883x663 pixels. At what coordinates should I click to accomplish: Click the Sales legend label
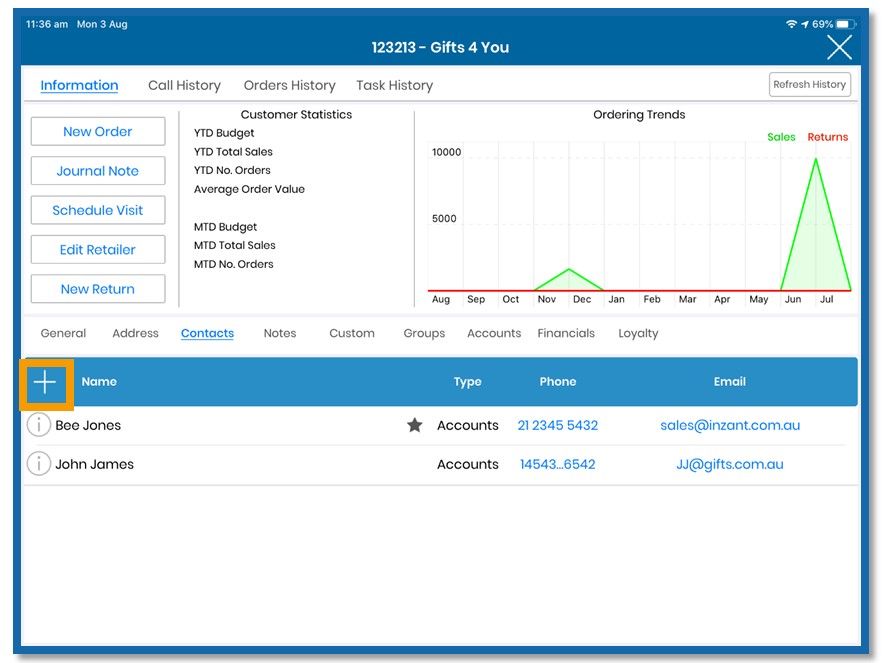(x=781, y=137)
